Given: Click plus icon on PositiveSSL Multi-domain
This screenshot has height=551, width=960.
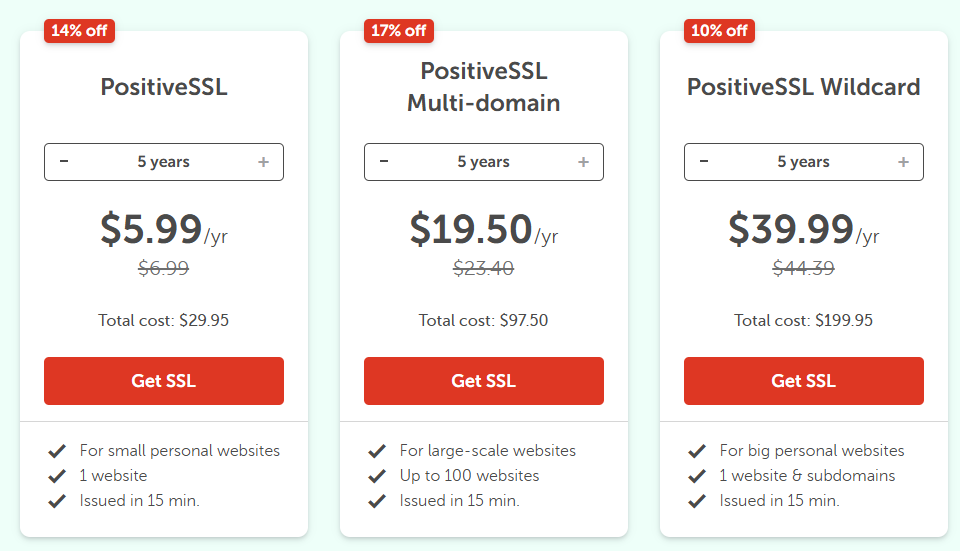Looking at the screenshot, I should coord(583,162).
